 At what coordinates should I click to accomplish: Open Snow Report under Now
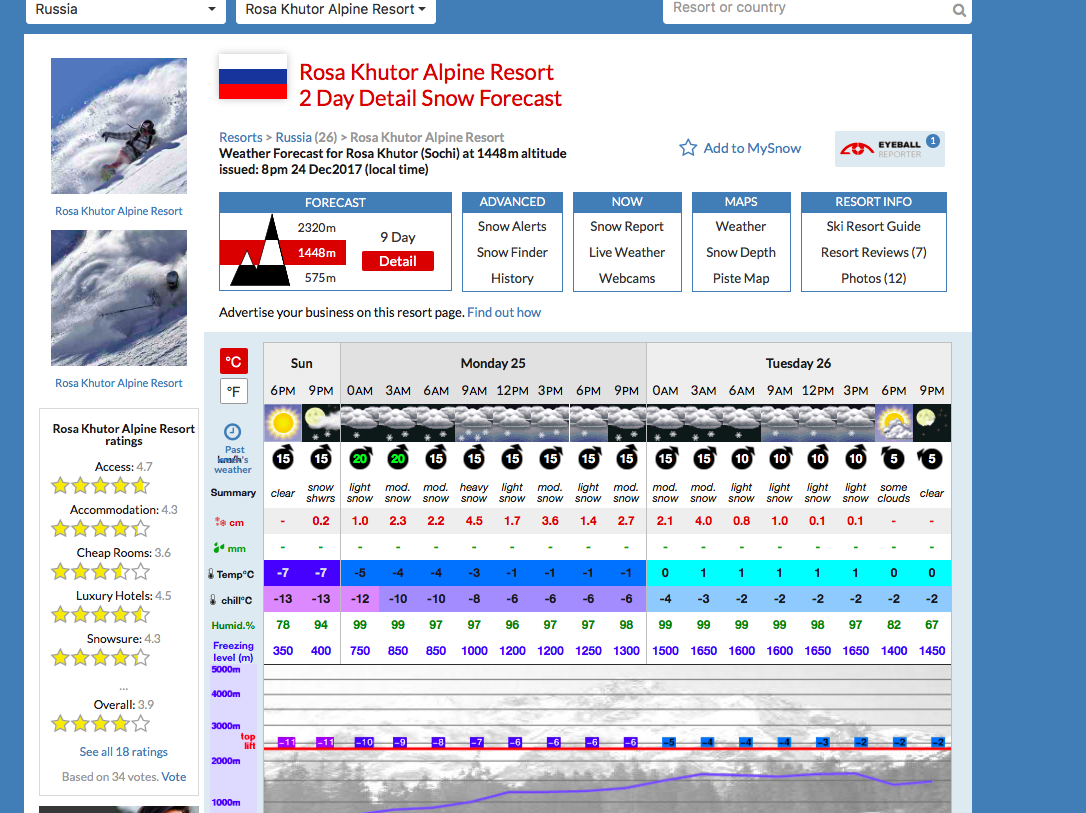(x=627, y=226)
